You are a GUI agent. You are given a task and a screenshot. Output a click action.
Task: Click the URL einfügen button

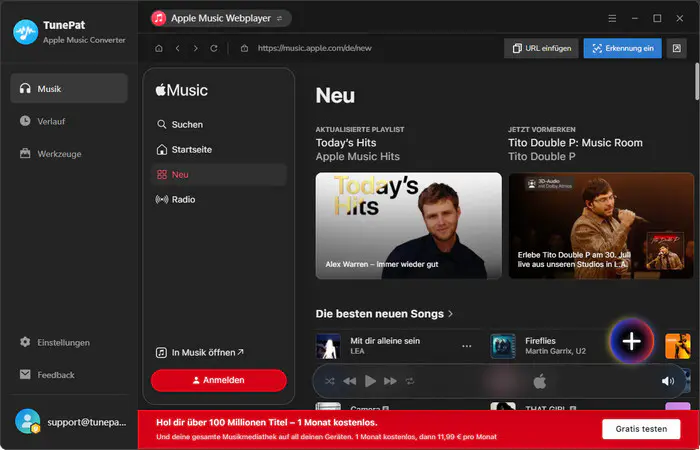point(541,48)
